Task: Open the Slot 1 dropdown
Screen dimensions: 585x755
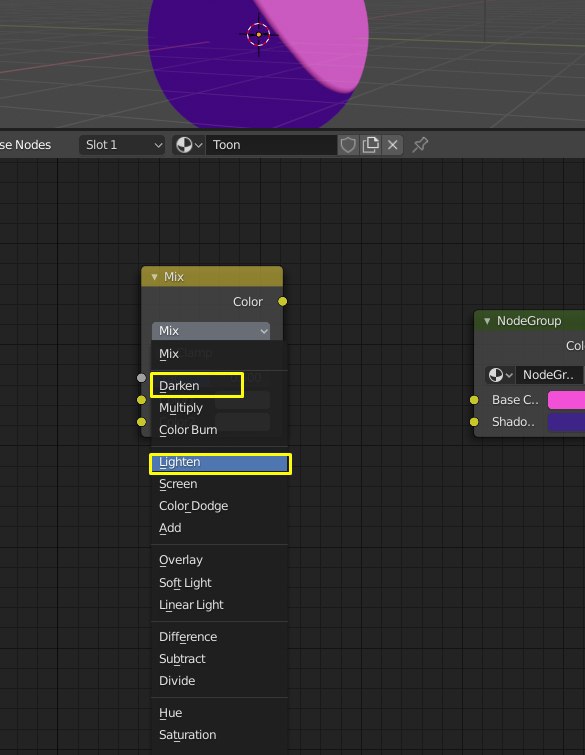Action: [122, 144]
